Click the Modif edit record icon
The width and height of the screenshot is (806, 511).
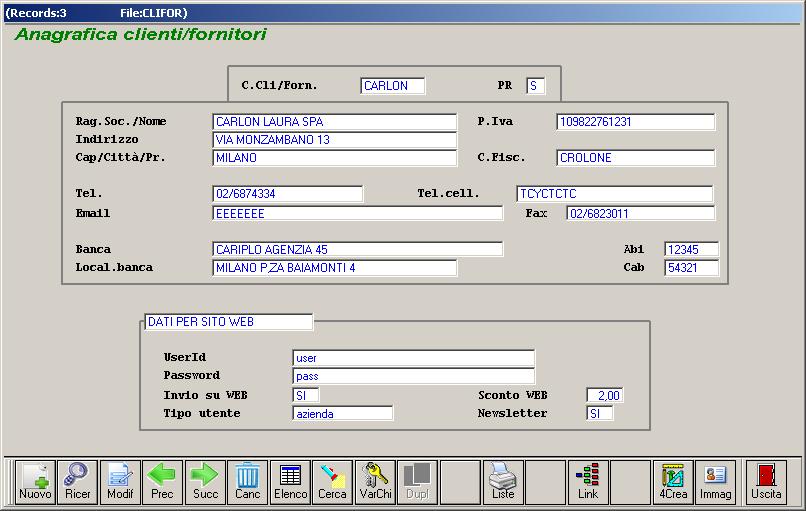click(x=120, y=482)
